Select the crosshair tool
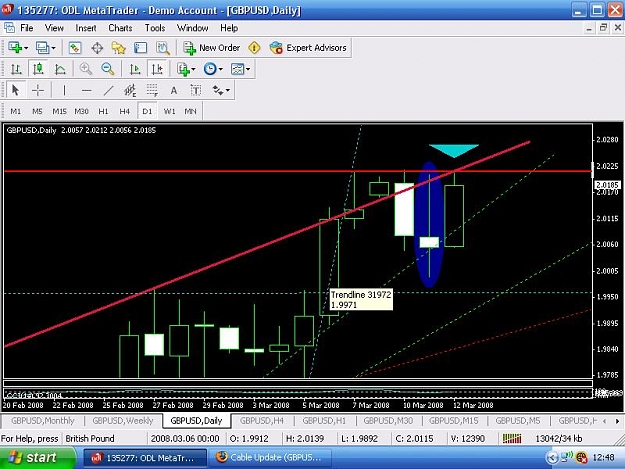This screenshot has height=469, width=625. point(38,90)
